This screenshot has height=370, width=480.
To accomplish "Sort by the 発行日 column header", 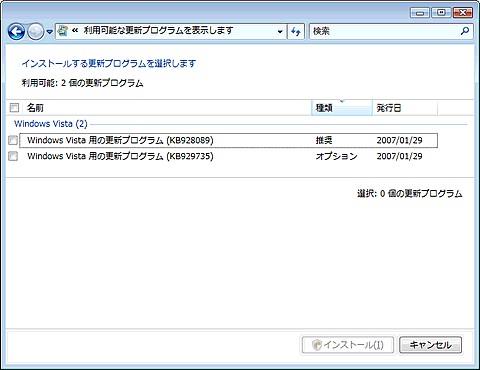I will tap(405, 108).
